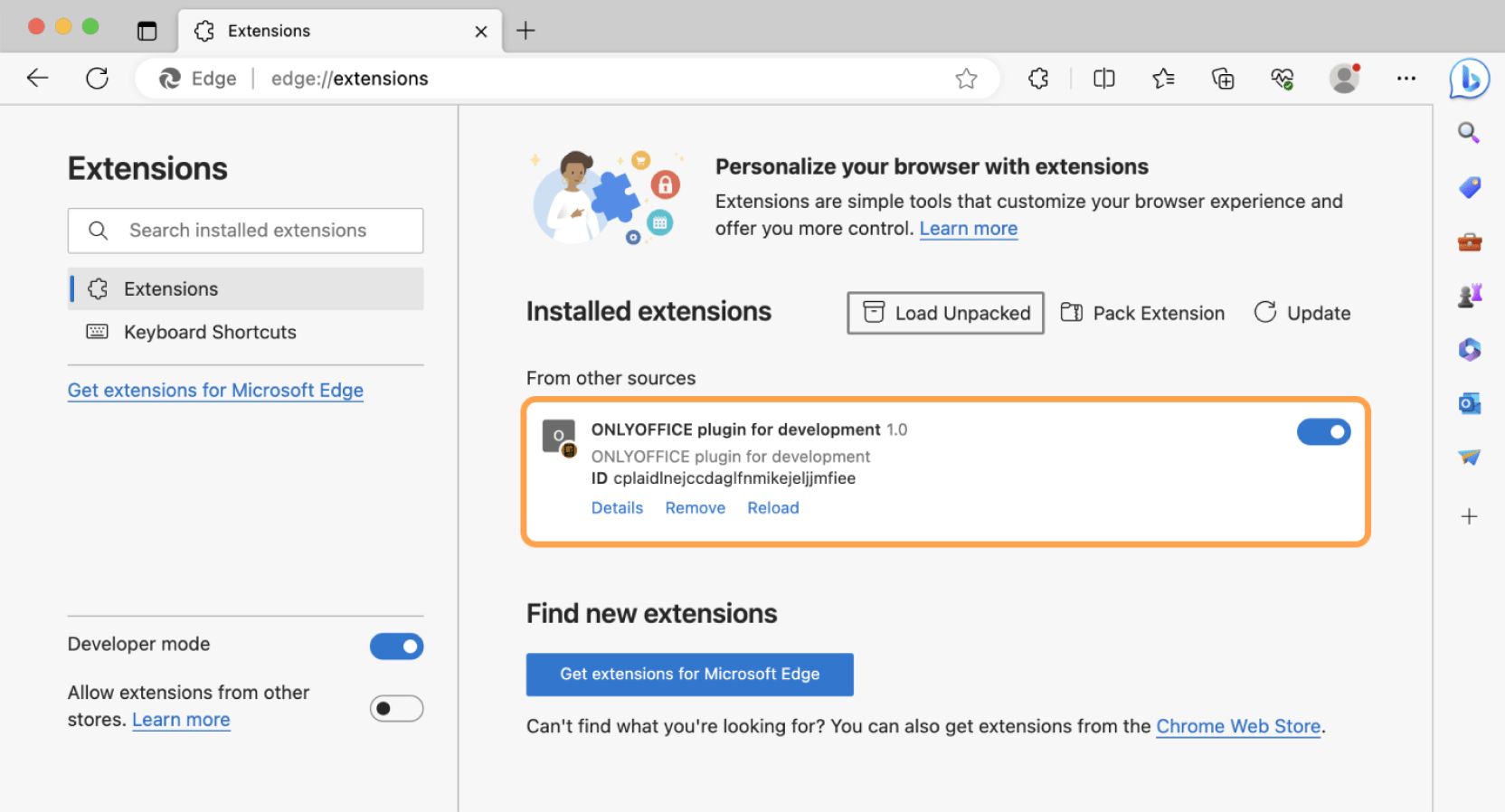Open the Settings and more menu

pyautogui.click(x=1406, y=79)
